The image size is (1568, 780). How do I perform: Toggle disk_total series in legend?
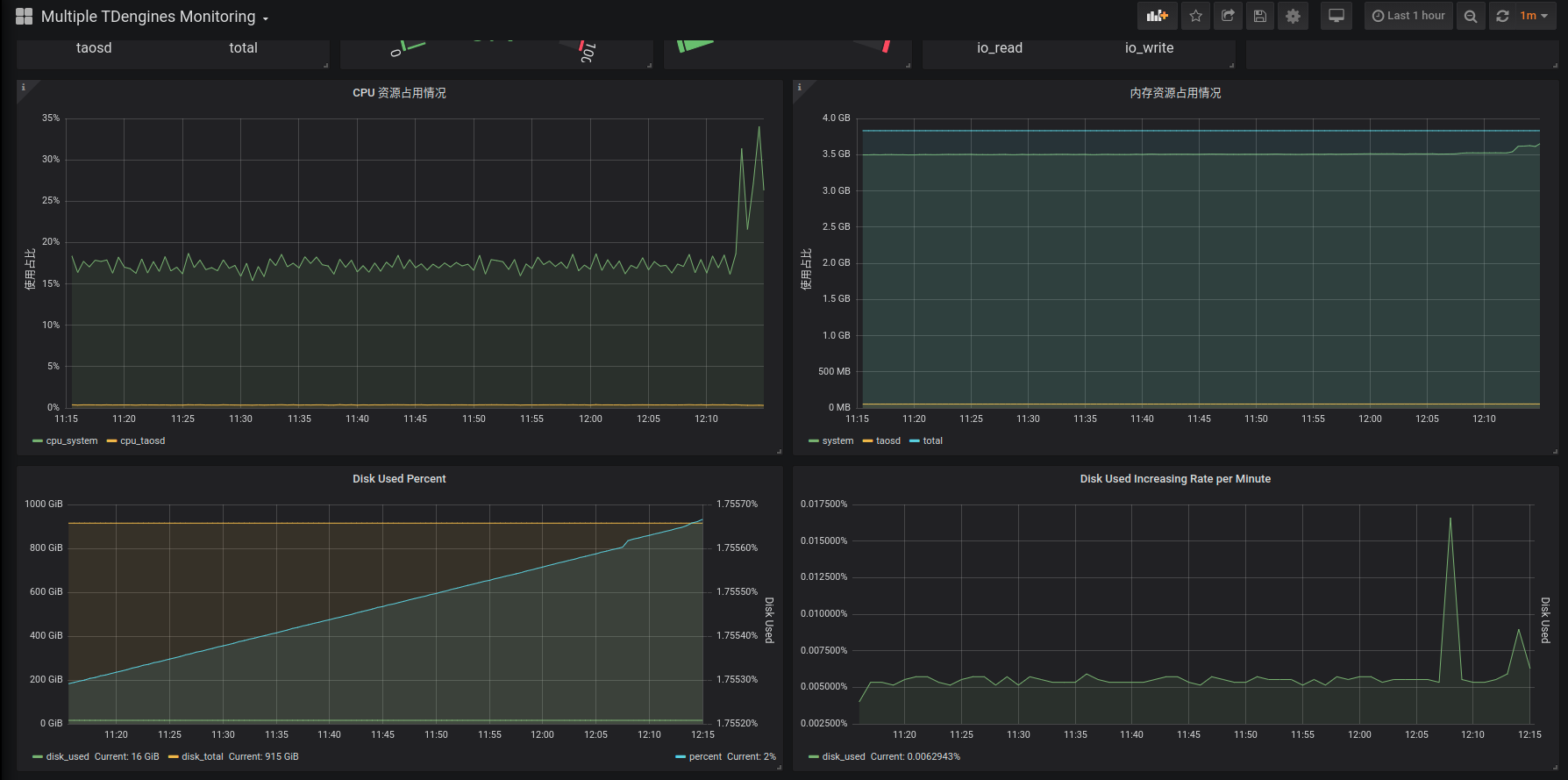203,757
